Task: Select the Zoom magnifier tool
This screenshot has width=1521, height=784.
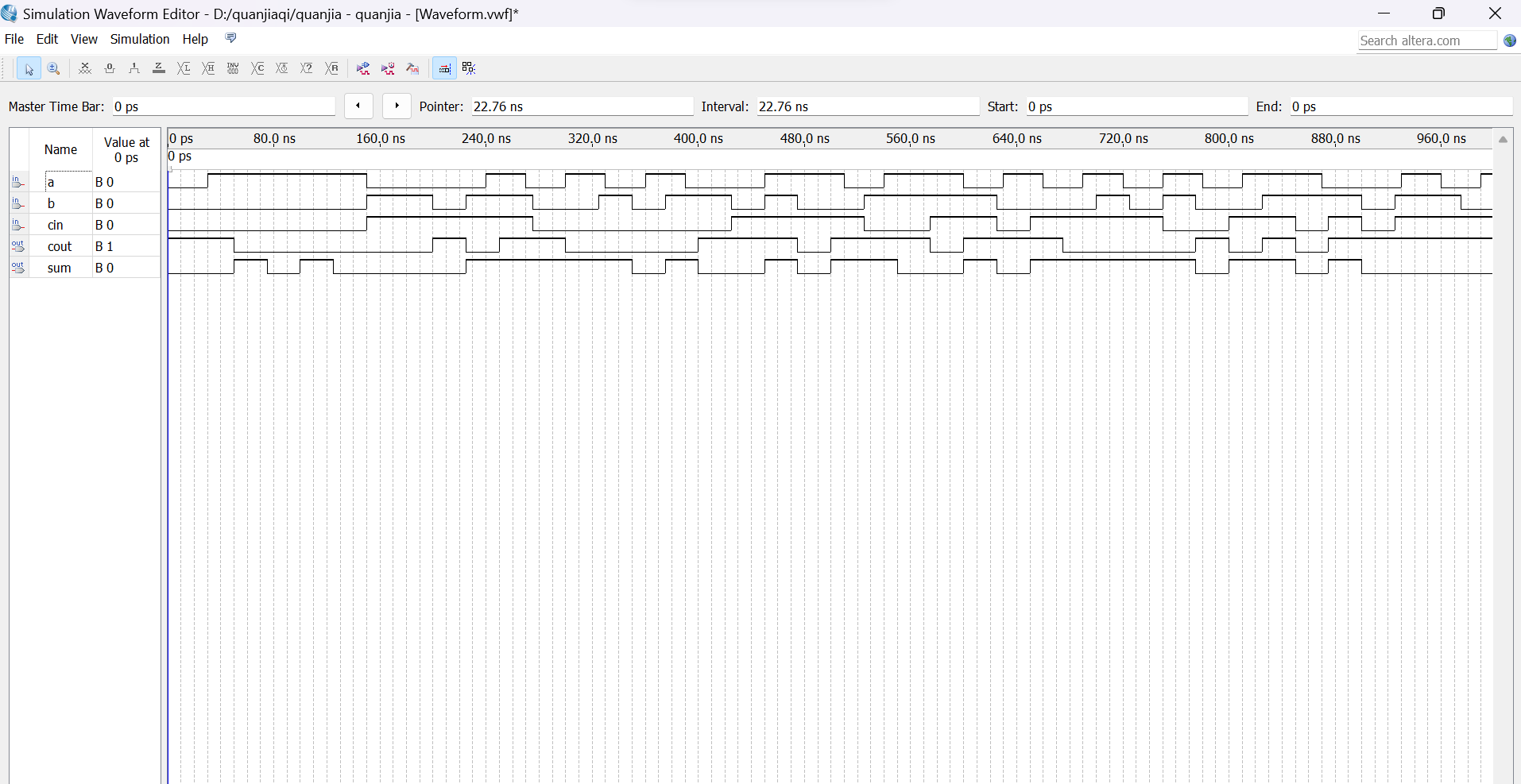Action: (x=53, y=68)
